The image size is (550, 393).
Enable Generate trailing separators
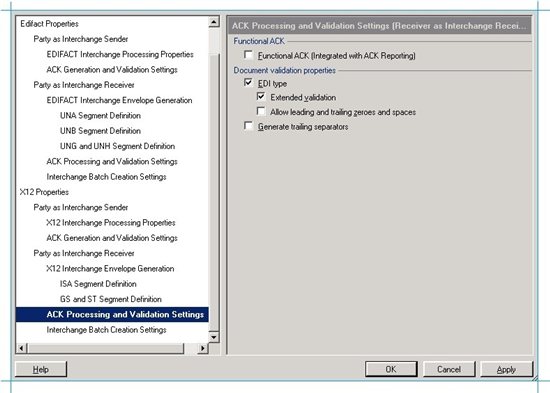click(249, 126)
